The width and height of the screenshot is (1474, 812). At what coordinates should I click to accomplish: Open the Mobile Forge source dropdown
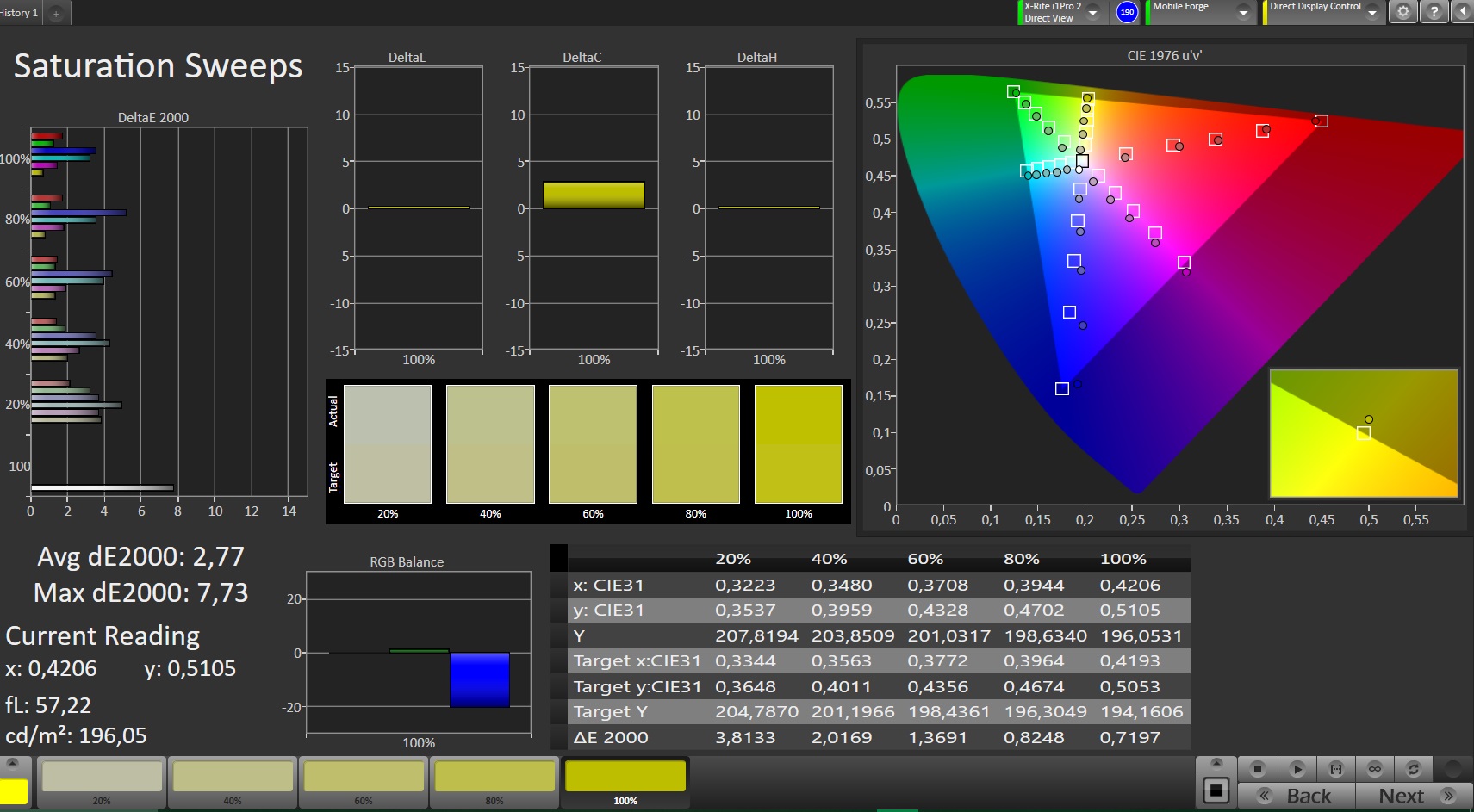1242,12
